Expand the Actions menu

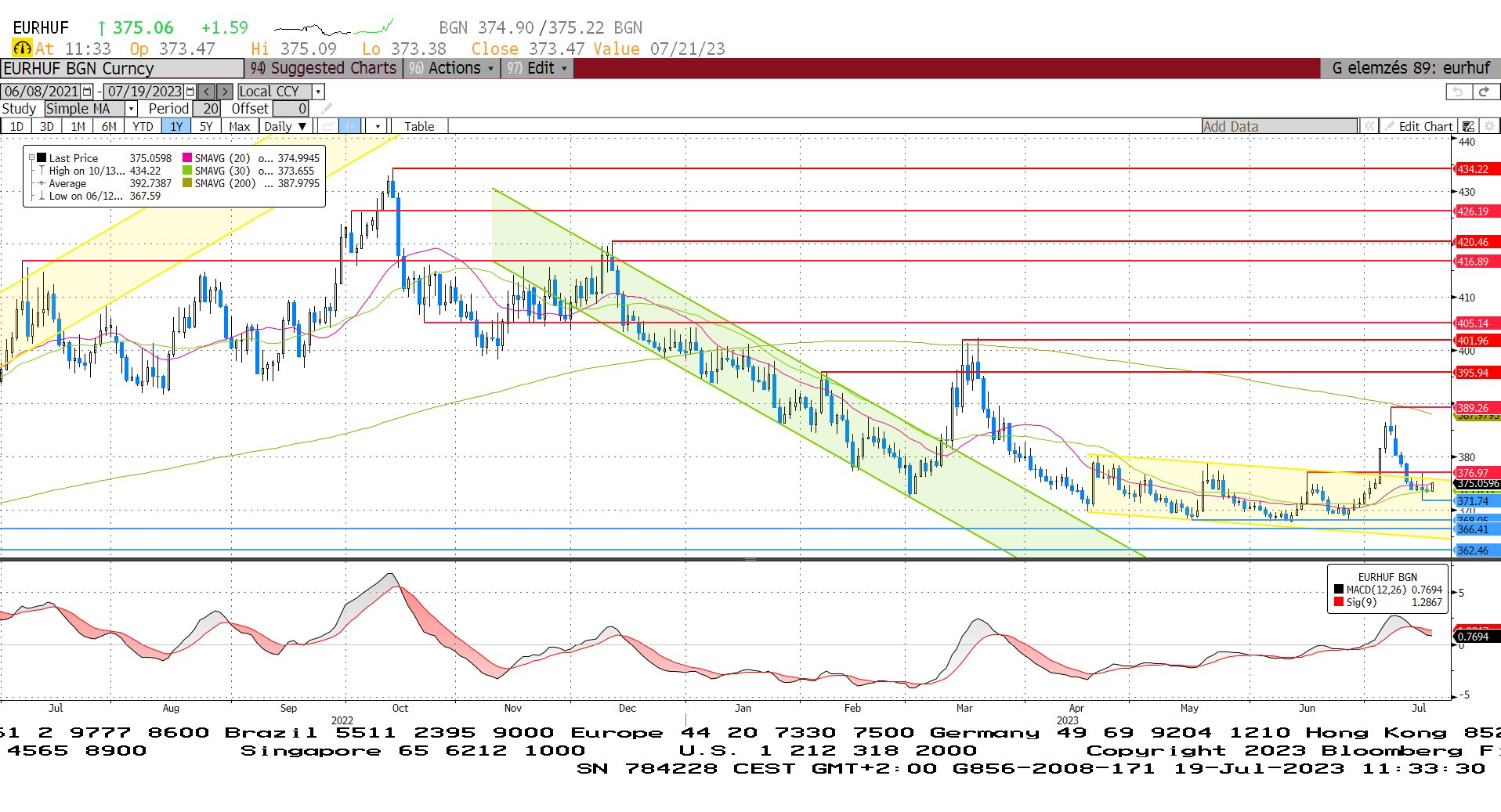coord(451,68)
